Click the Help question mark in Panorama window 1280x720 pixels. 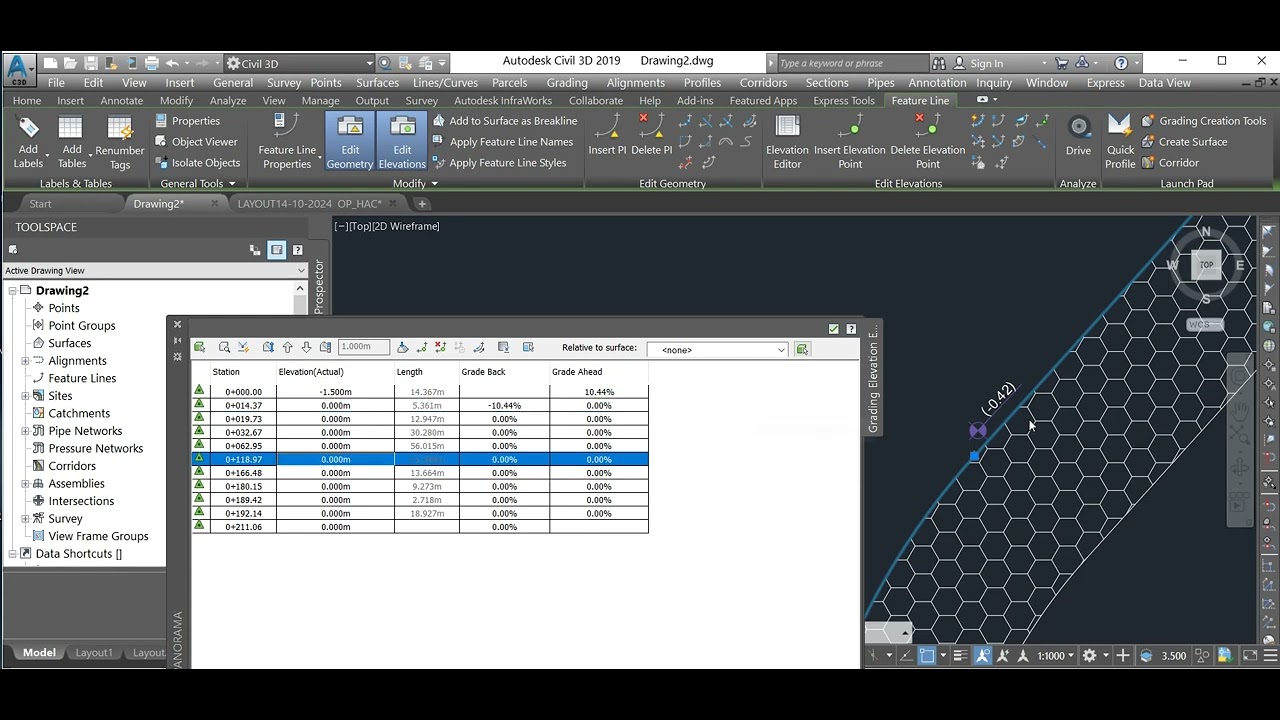851,329
